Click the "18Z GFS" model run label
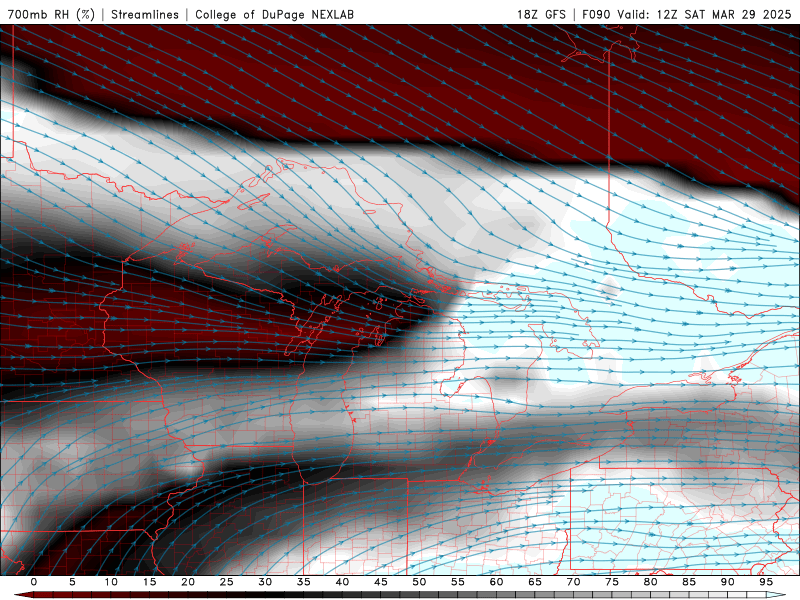The height and width of the screenshot is (600, 800). point(541,14)
